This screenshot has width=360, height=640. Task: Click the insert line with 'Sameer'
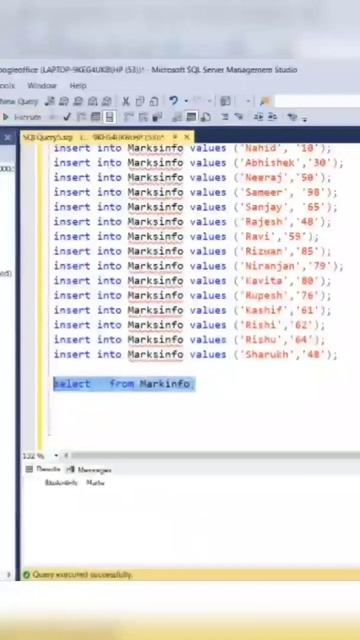click(x=196, y=192)
